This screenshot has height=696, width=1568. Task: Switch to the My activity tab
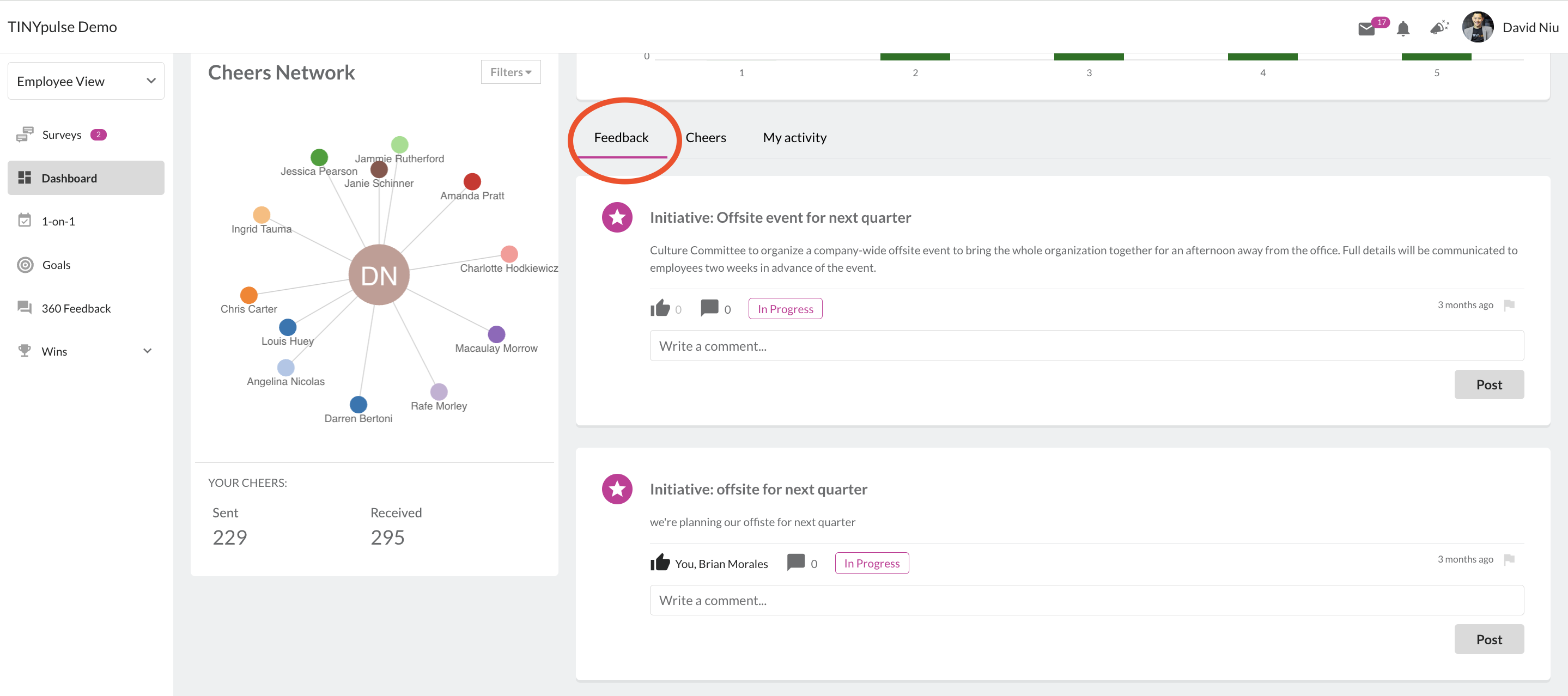(x=794, y=137)
